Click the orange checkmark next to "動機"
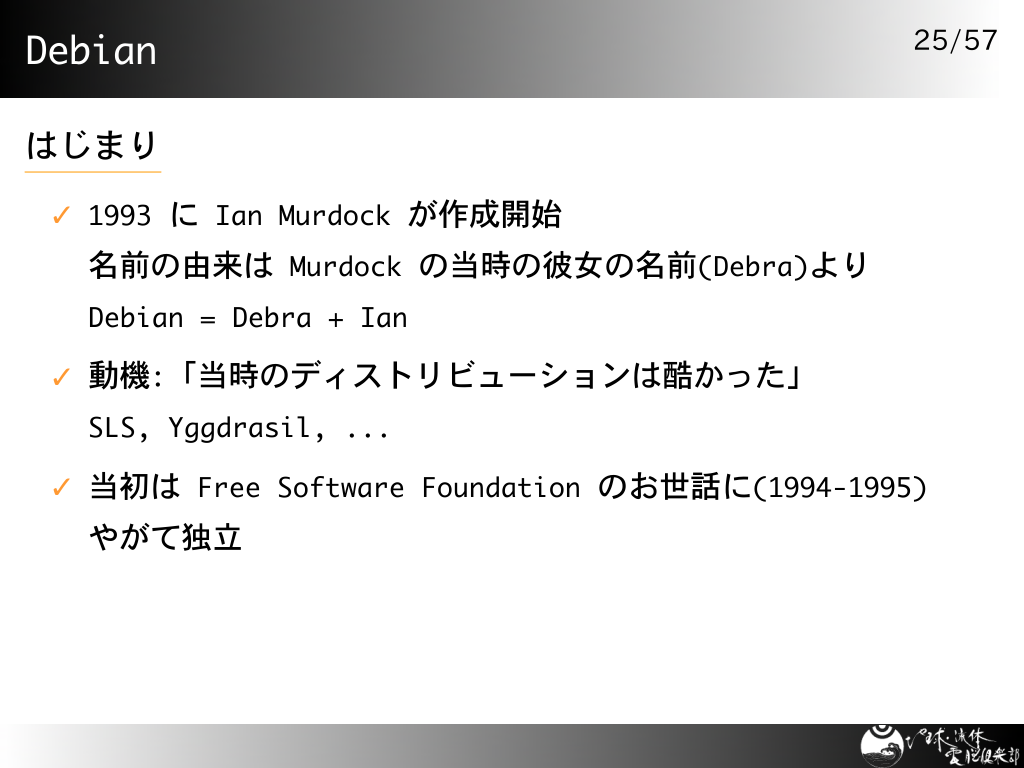The height and width of the screenshot is (768, 1024). (61, 377)
